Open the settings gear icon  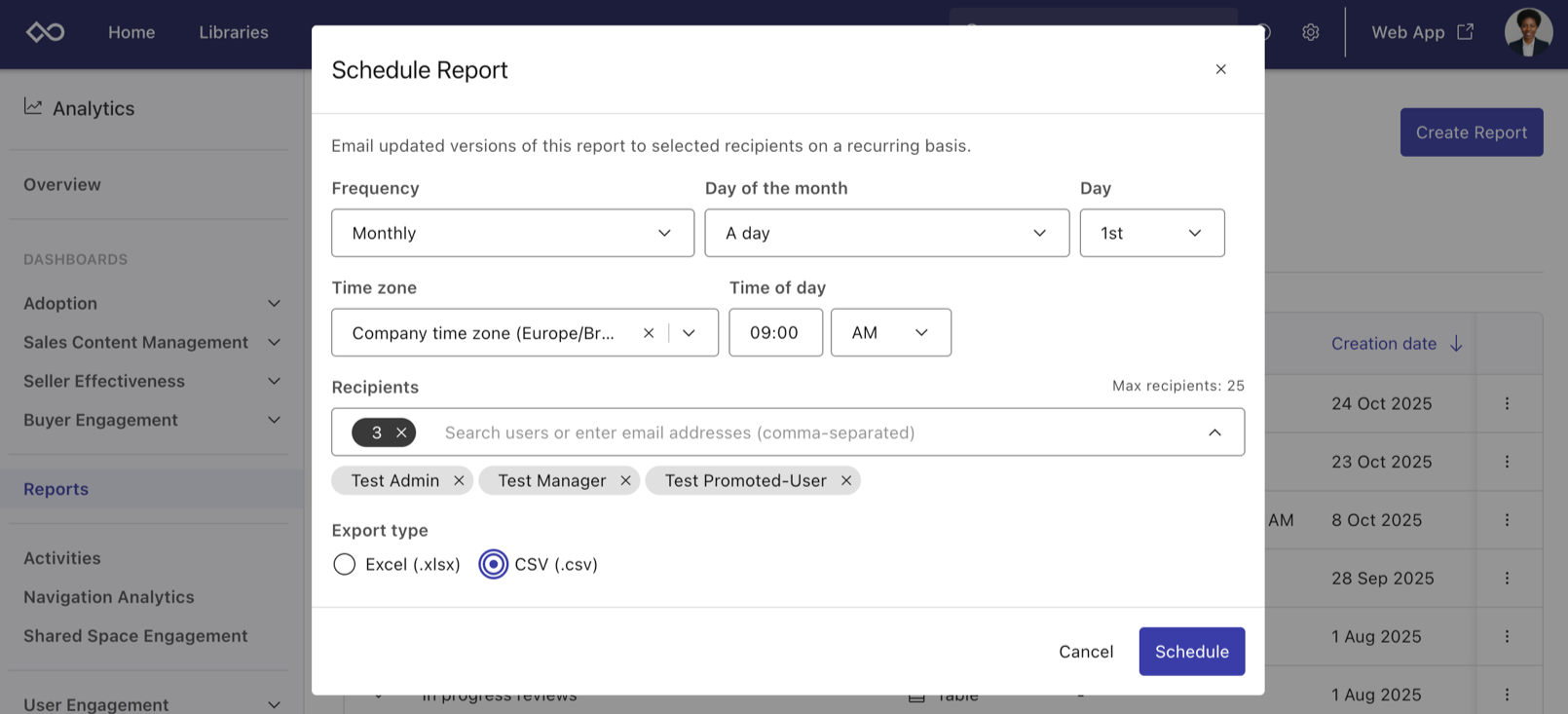[x=1311, y=32]
